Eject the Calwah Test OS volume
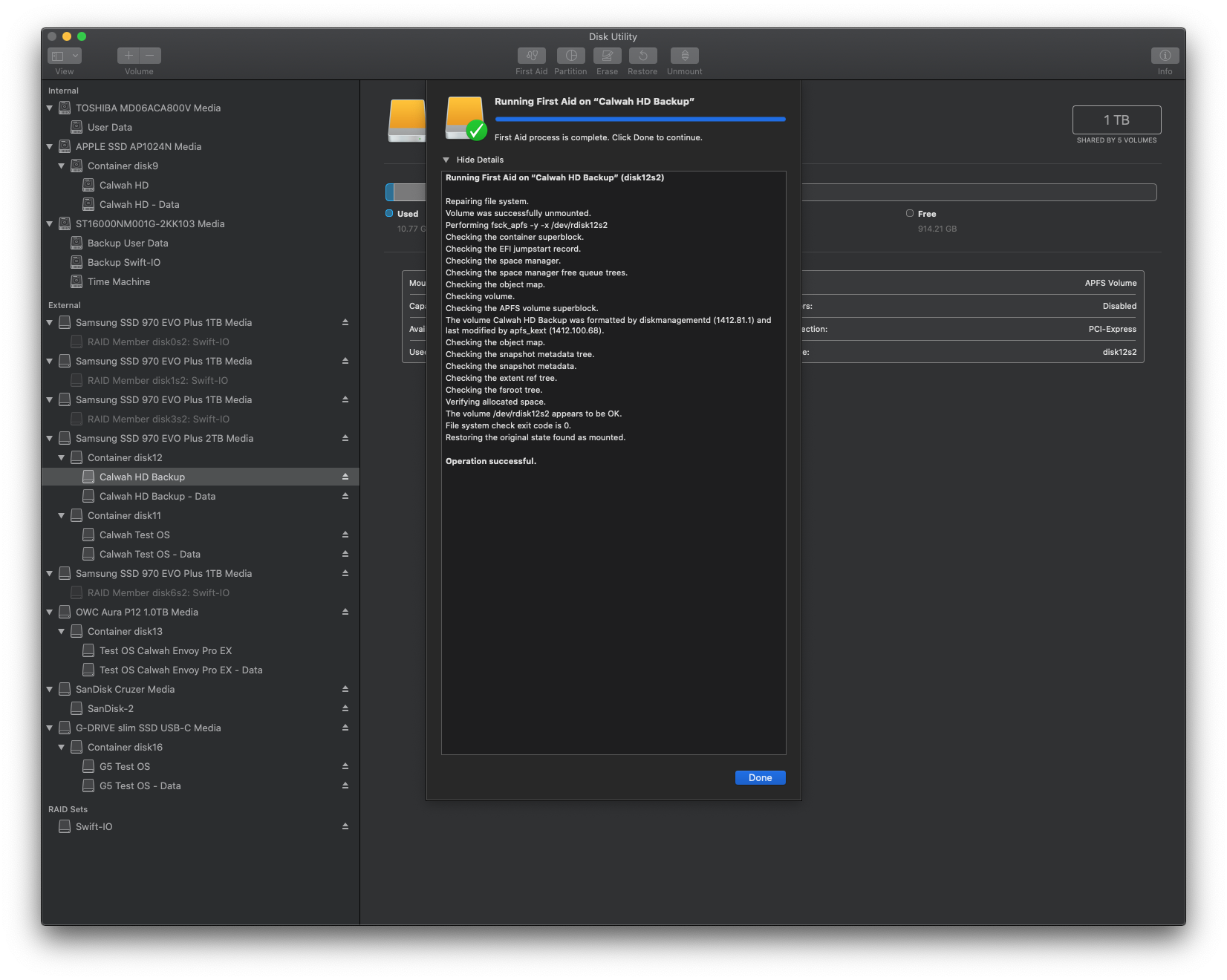The width and height of the screenshot is (1227, 980). 345,535
